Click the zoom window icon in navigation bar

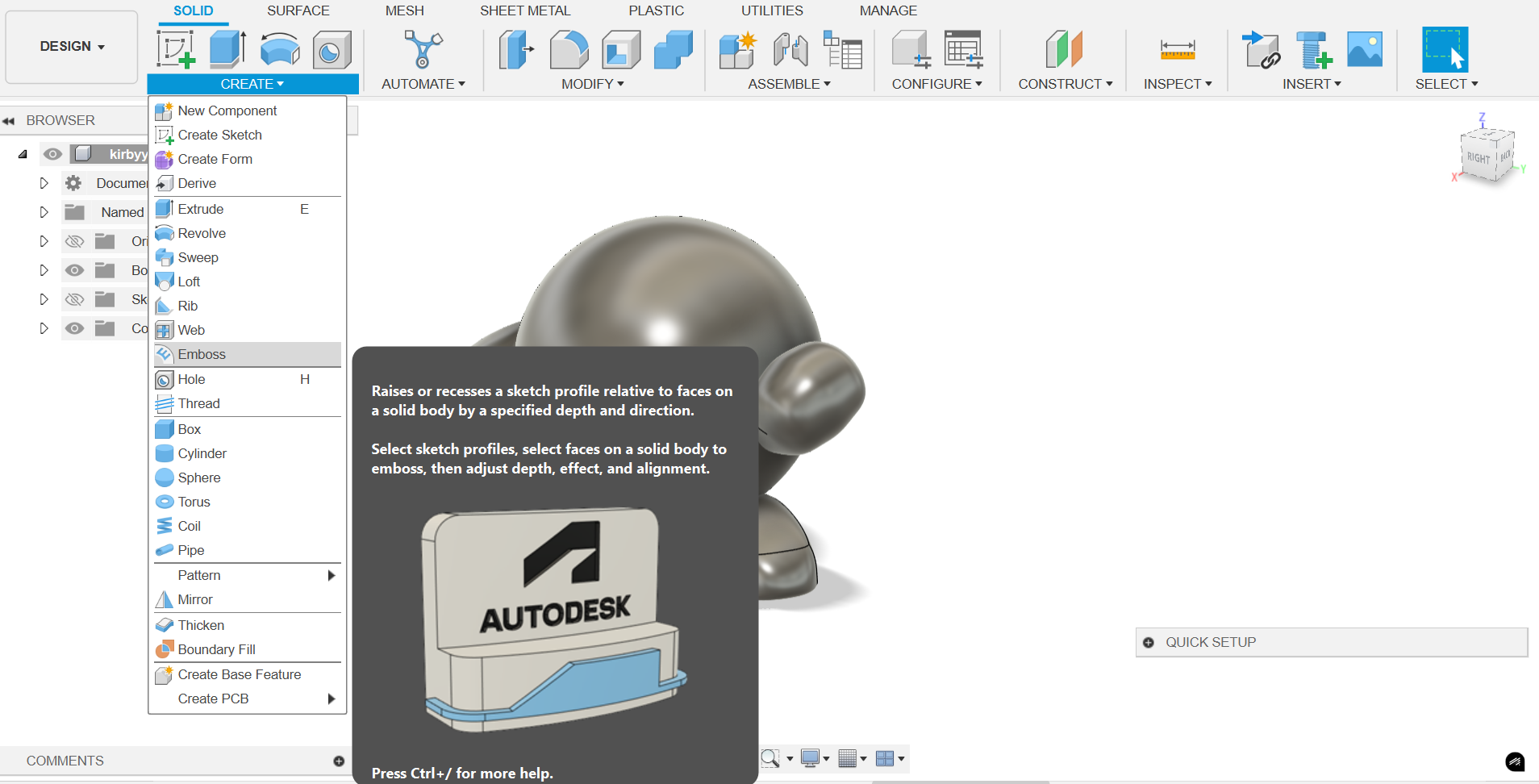tap(770, 758)
